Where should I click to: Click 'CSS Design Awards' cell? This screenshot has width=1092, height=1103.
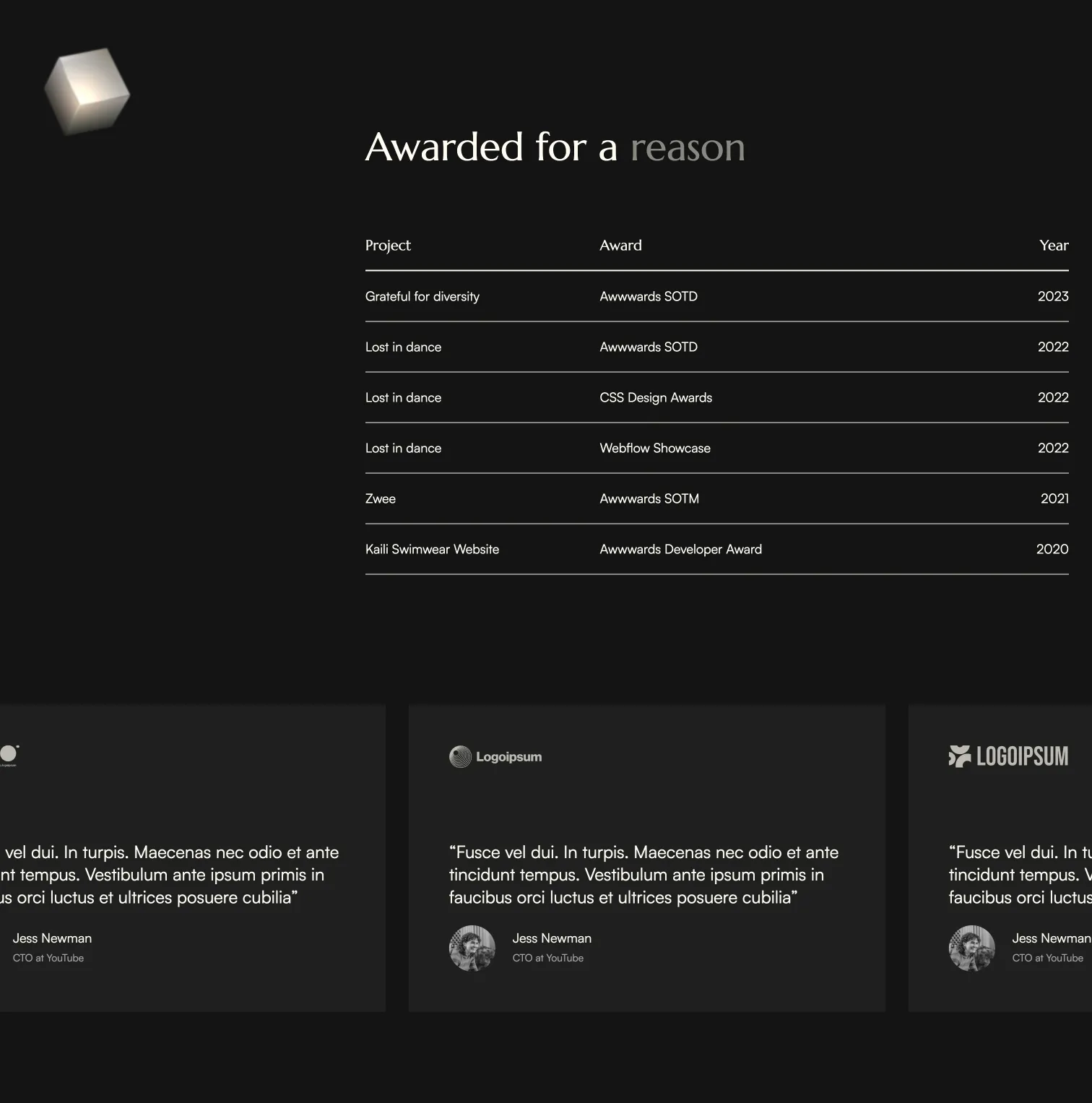pyautogui.click(x=656, y=397)
